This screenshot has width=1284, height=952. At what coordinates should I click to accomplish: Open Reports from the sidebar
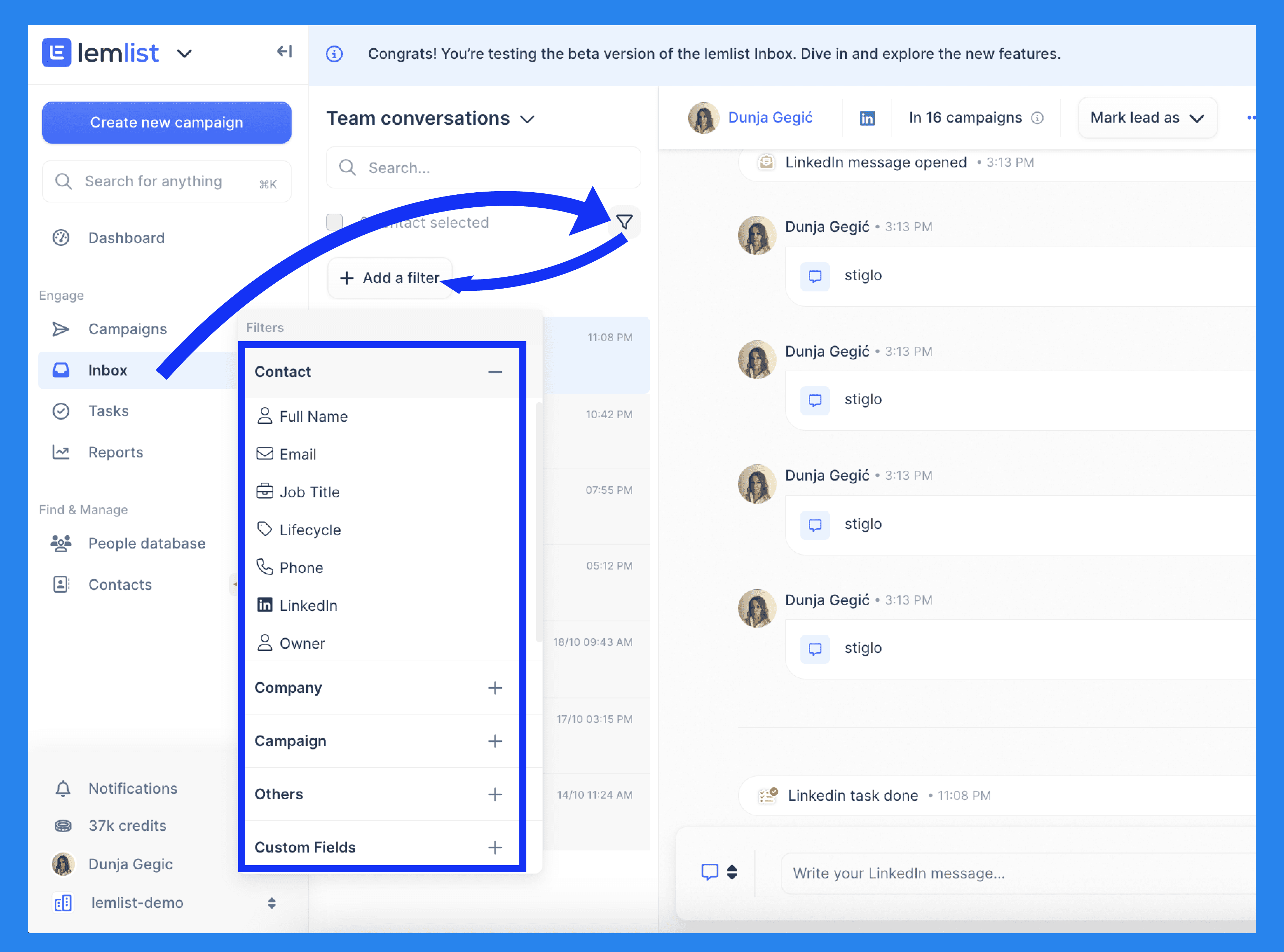pos(115,453)
